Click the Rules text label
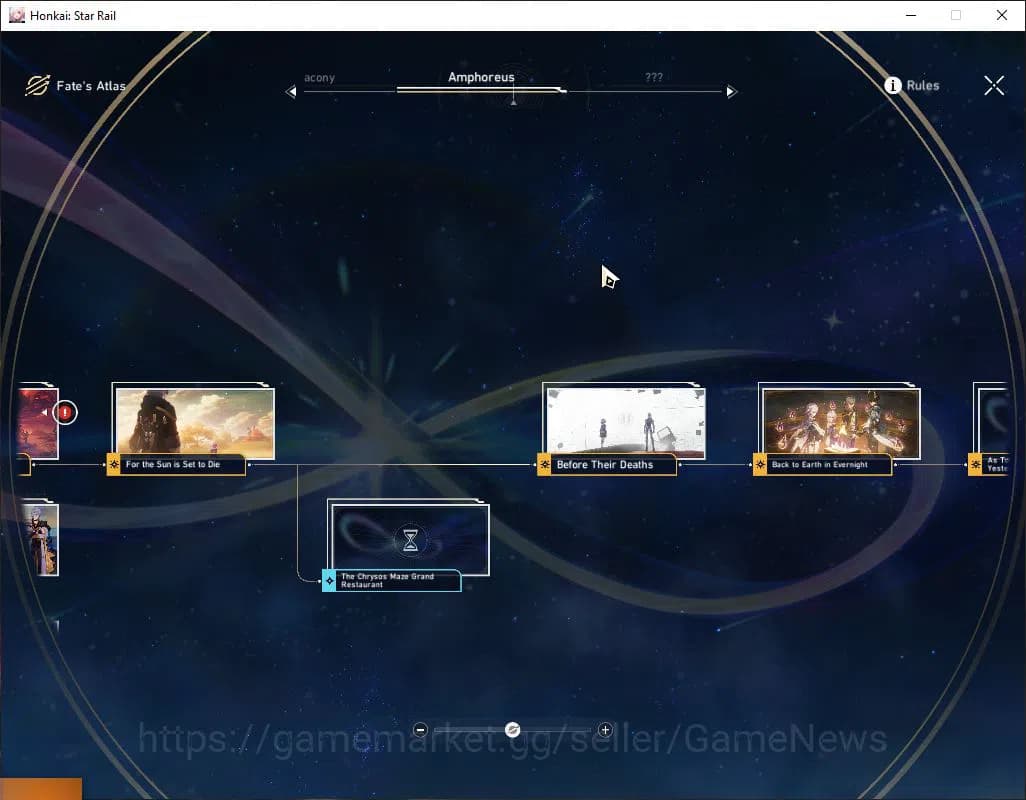The height and width of the screenshot is (800, 1026). [x=923, y=86]
